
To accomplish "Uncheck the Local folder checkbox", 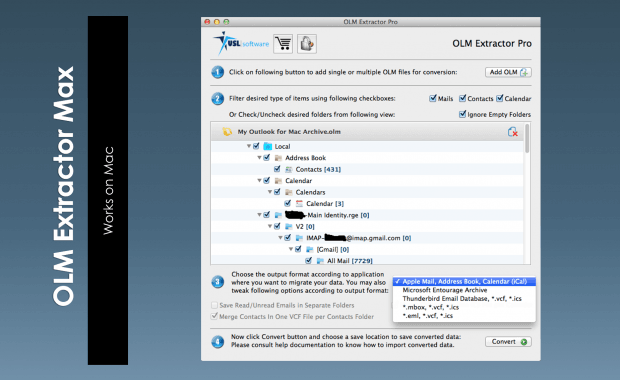I will 256,146.
